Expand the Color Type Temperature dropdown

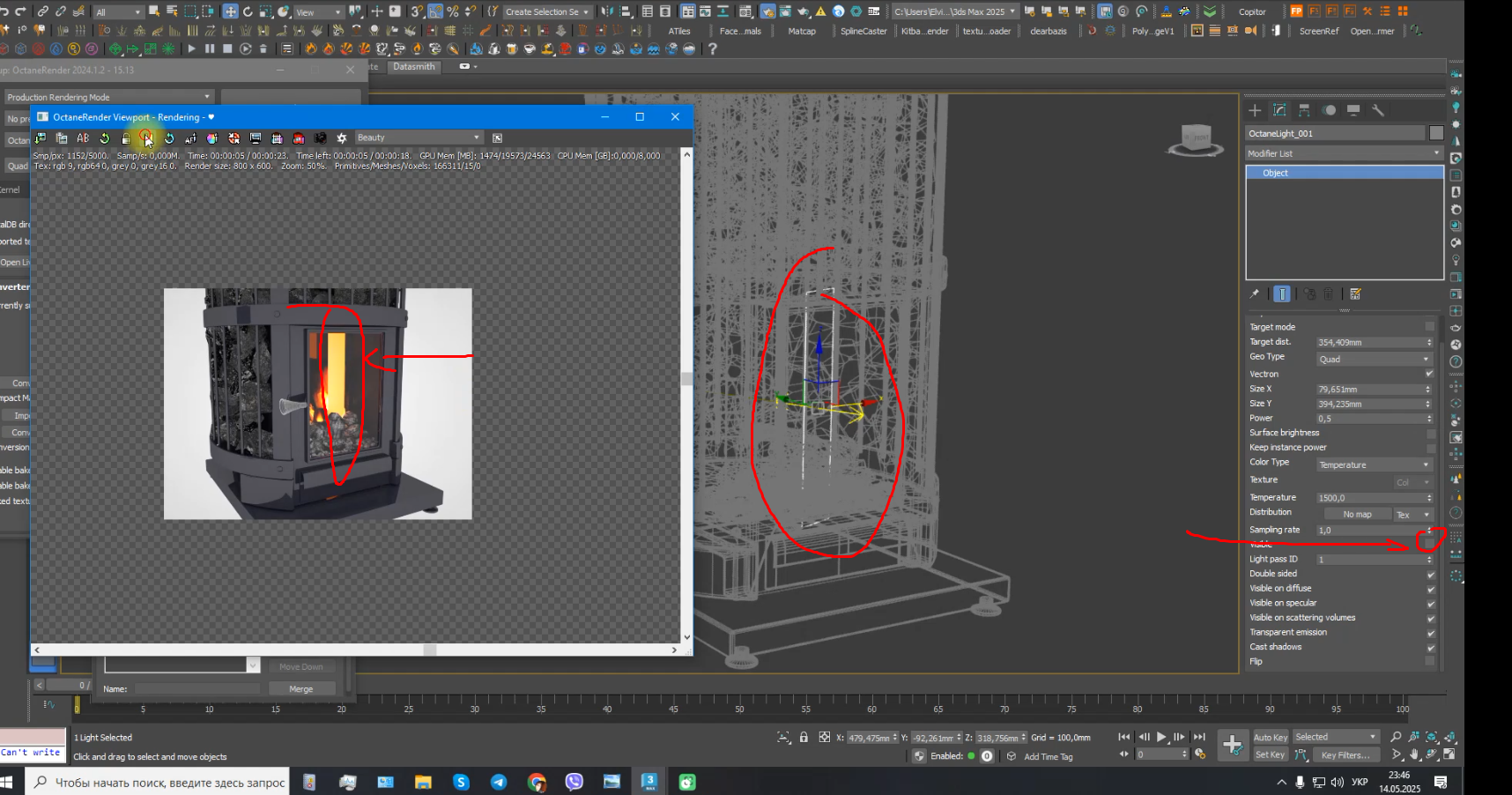tap(1374, 465)
